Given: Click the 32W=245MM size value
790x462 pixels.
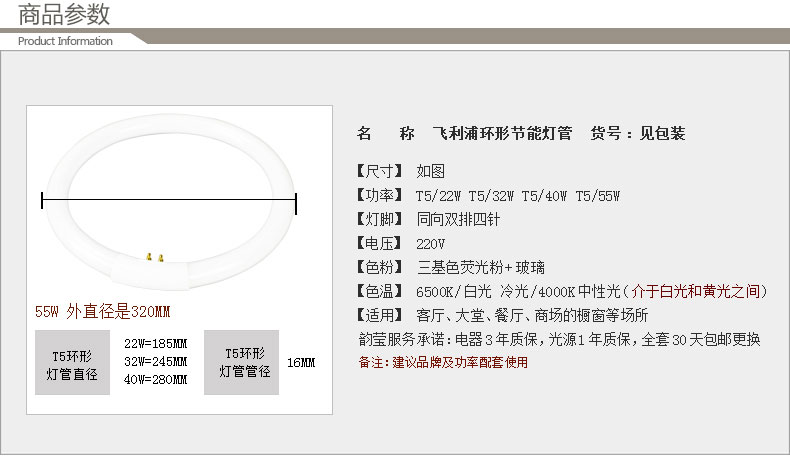Looking at the screenshot, I should pos(156,362).
